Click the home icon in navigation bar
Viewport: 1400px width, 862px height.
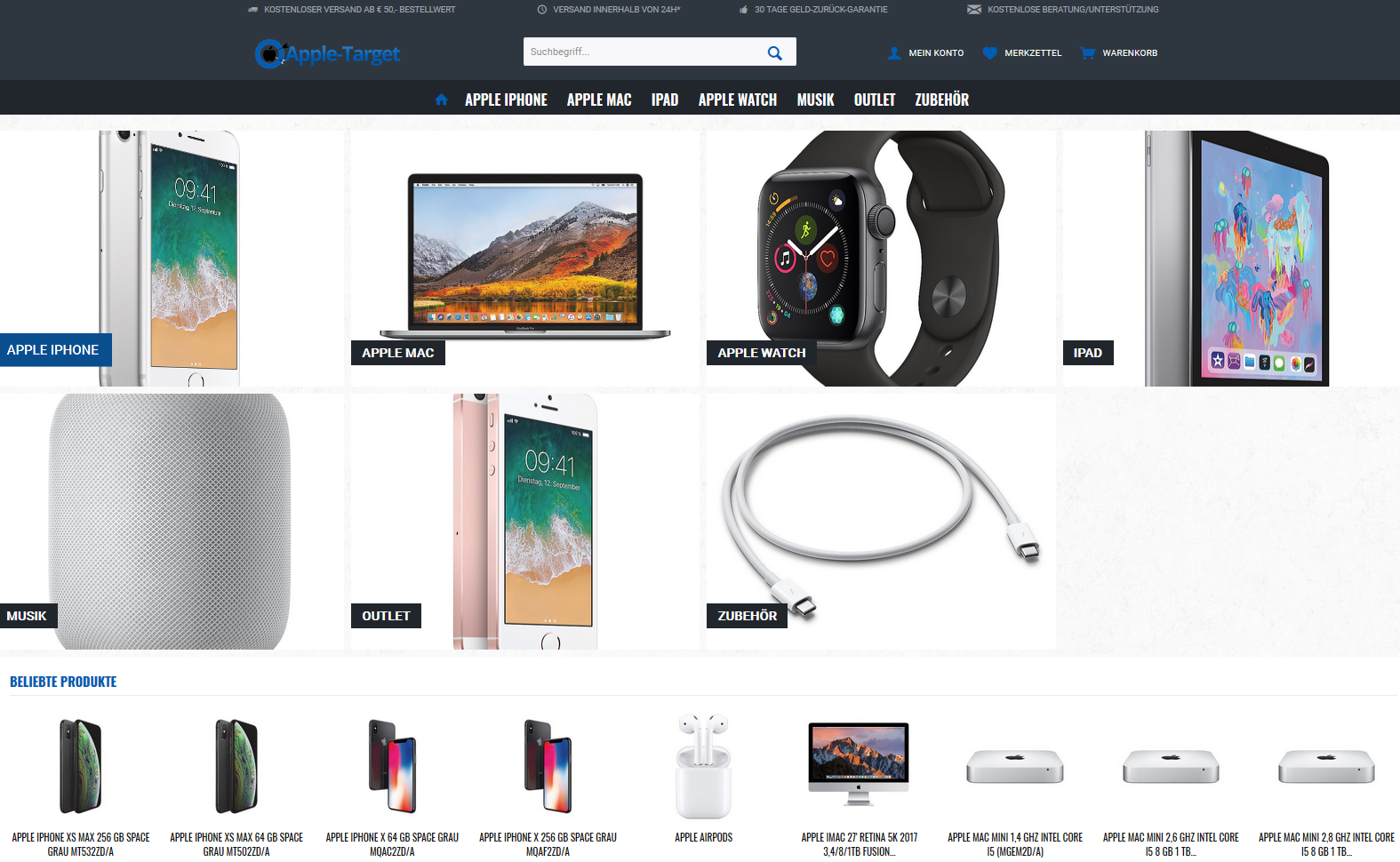coord(441,100)
